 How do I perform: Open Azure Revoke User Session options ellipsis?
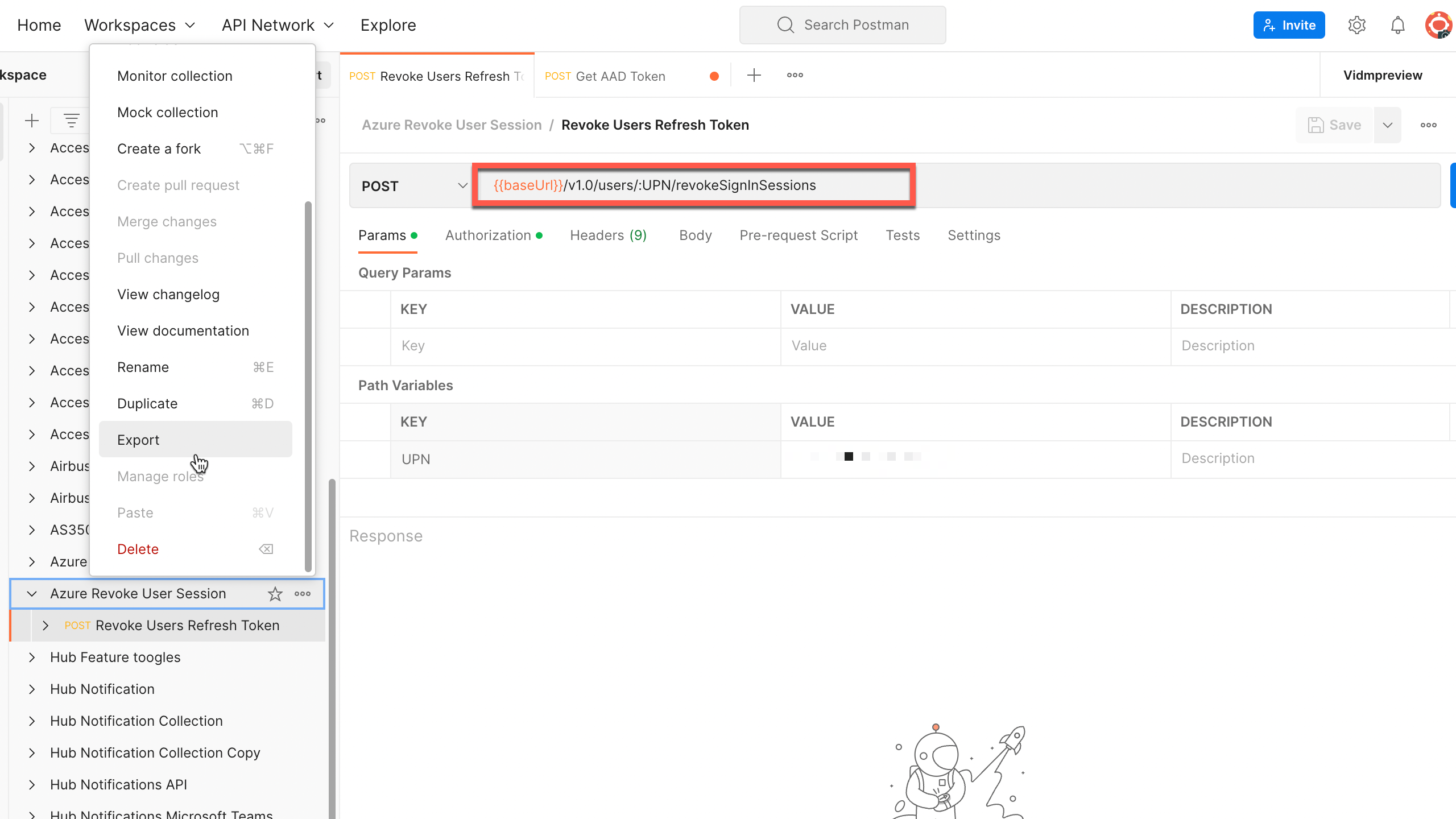pyautogui.click(x=303, y=594)
